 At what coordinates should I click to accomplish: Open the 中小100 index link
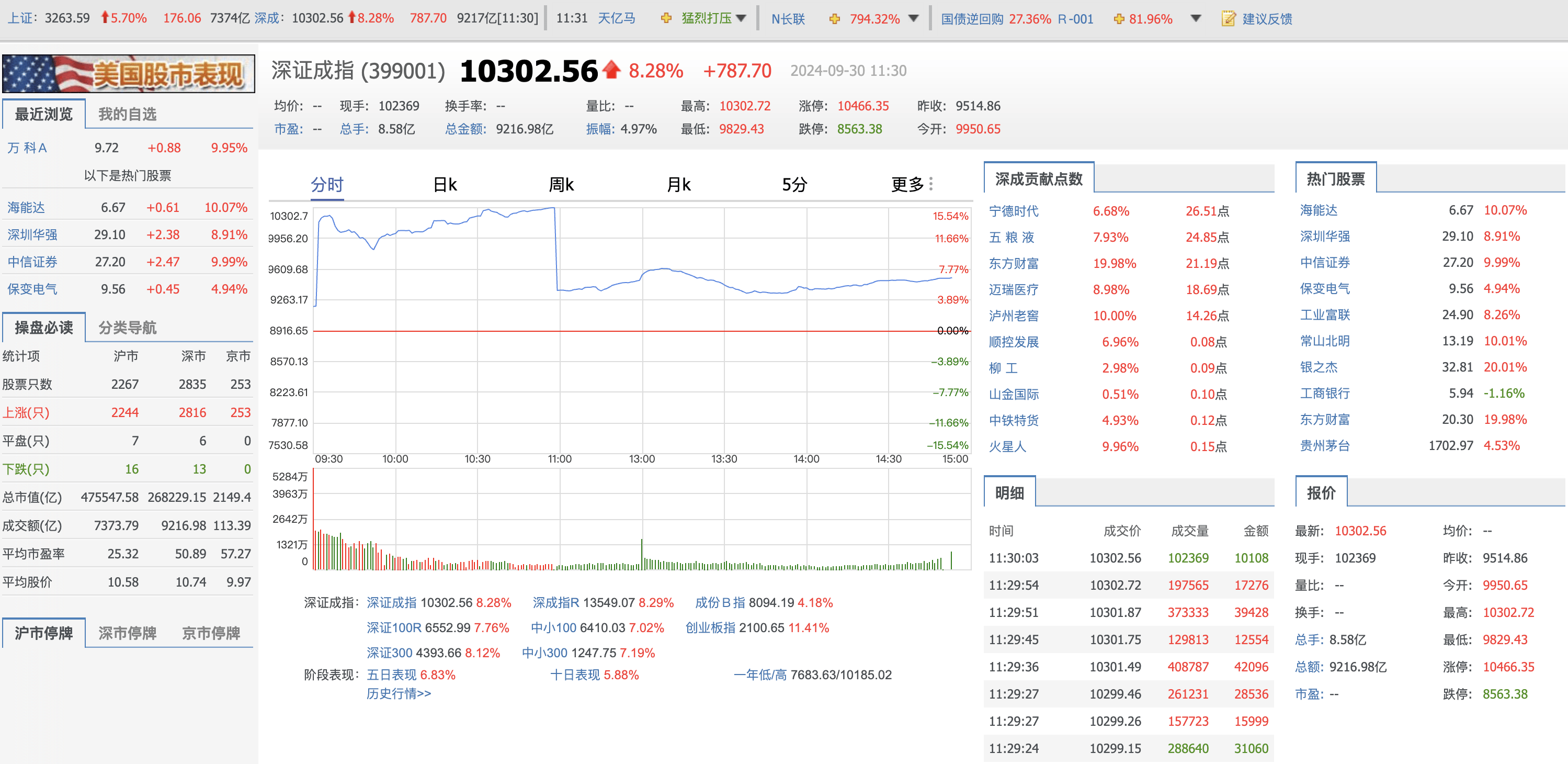coord(553,627)
